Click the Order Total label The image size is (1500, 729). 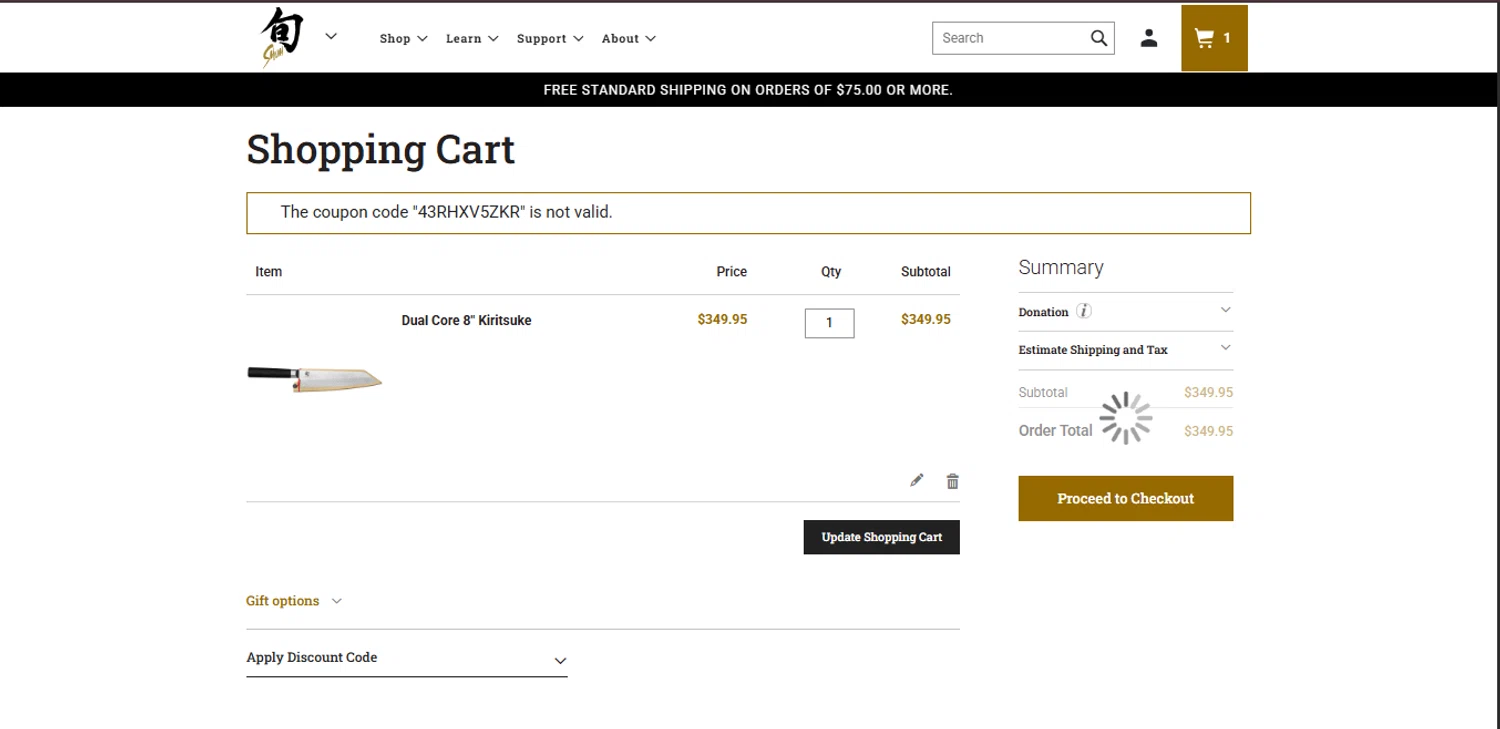click(1055, 430)
